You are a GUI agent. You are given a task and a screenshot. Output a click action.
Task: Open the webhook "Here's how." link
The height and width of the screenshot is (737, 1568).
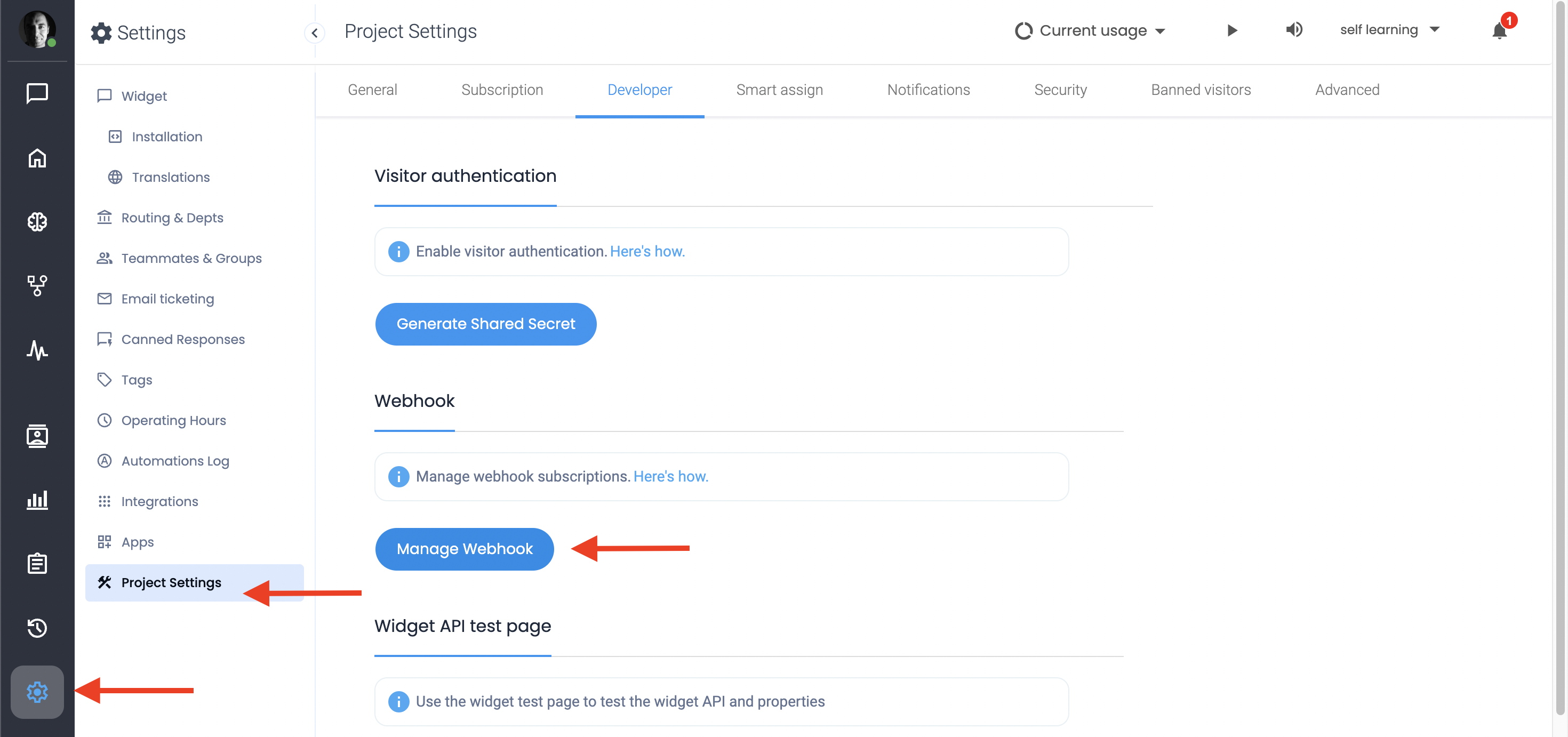tap(671, 477)
